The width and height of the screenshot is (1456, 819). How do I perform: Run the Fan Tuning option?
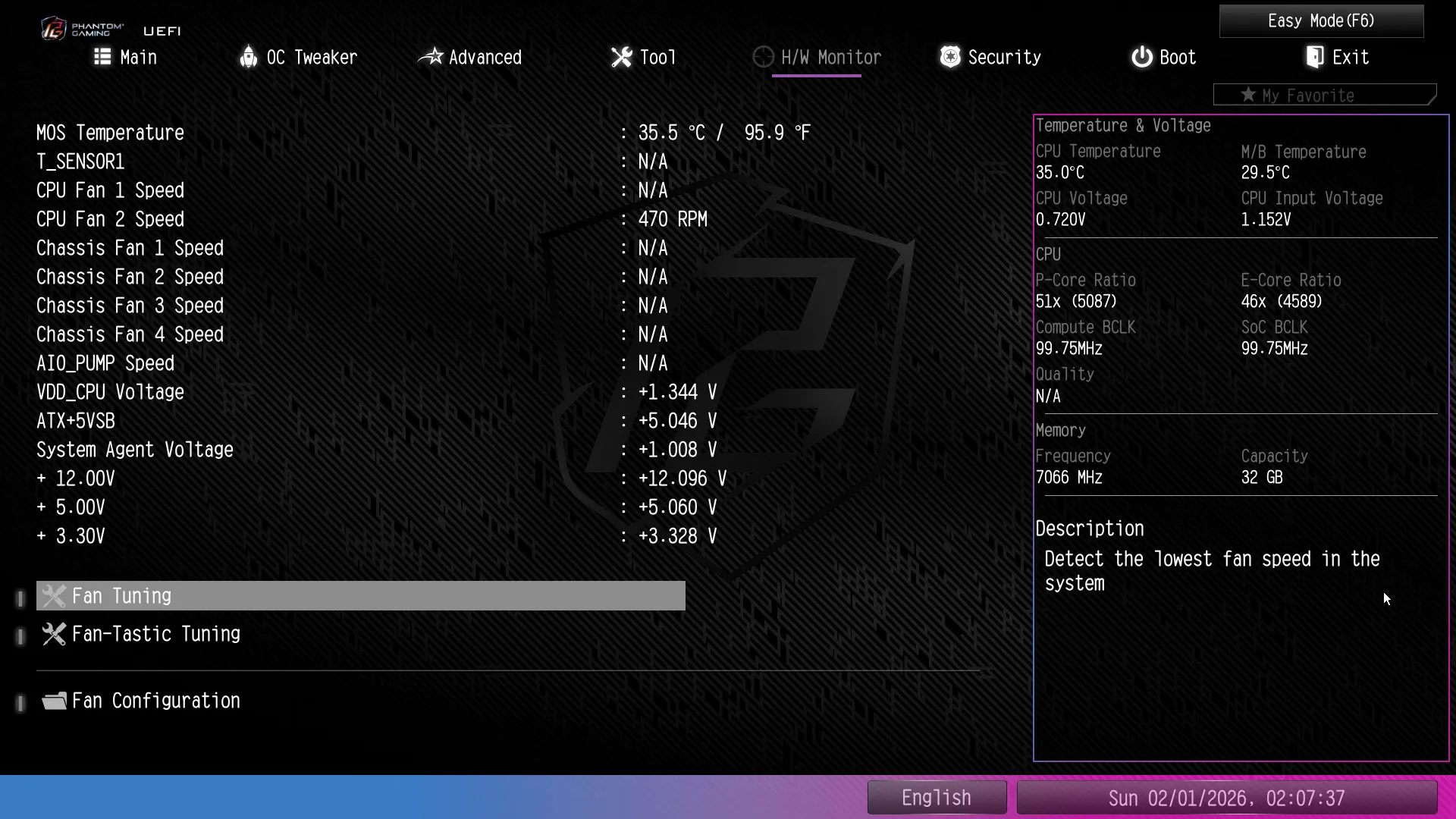click(360, 596)
